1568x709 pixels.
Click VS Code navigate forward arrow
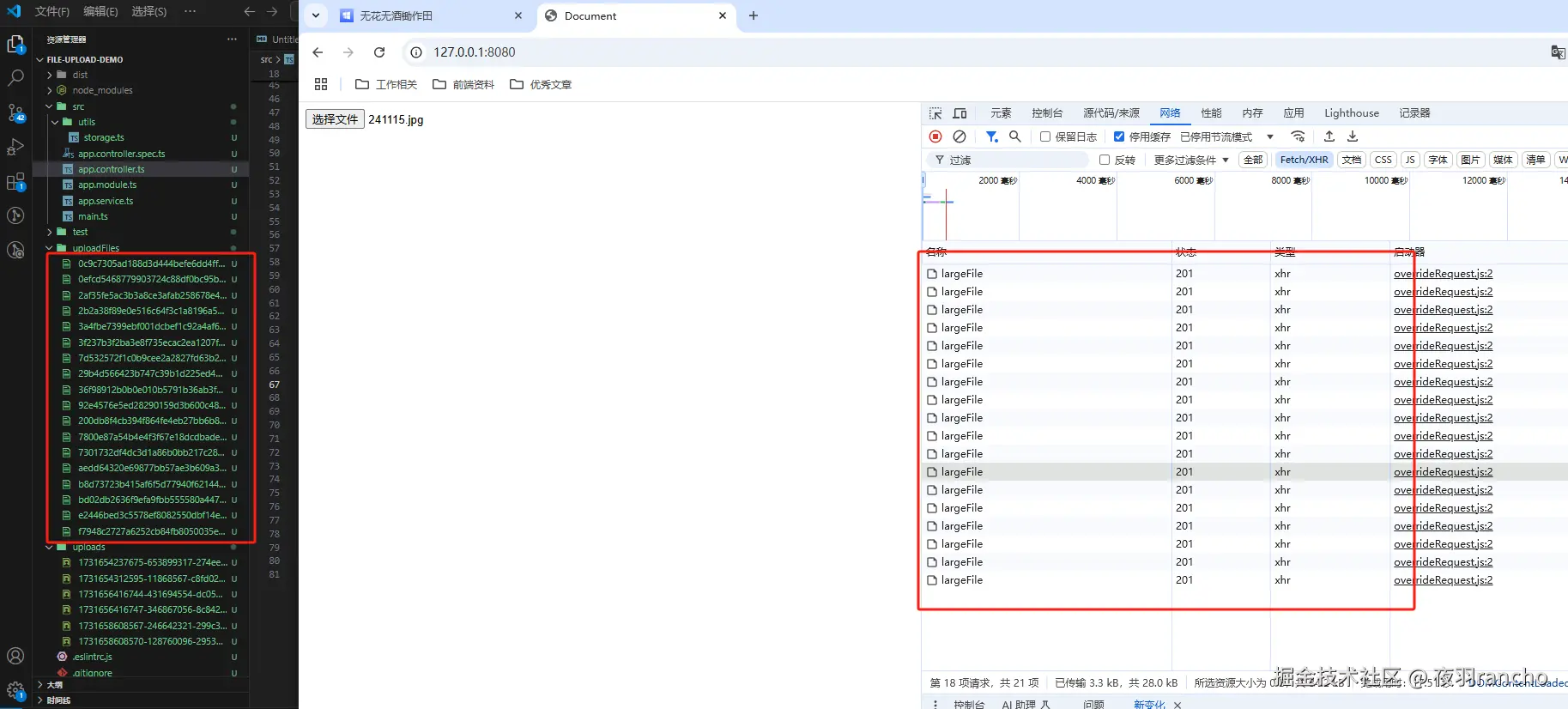click(x=272, y=11)
